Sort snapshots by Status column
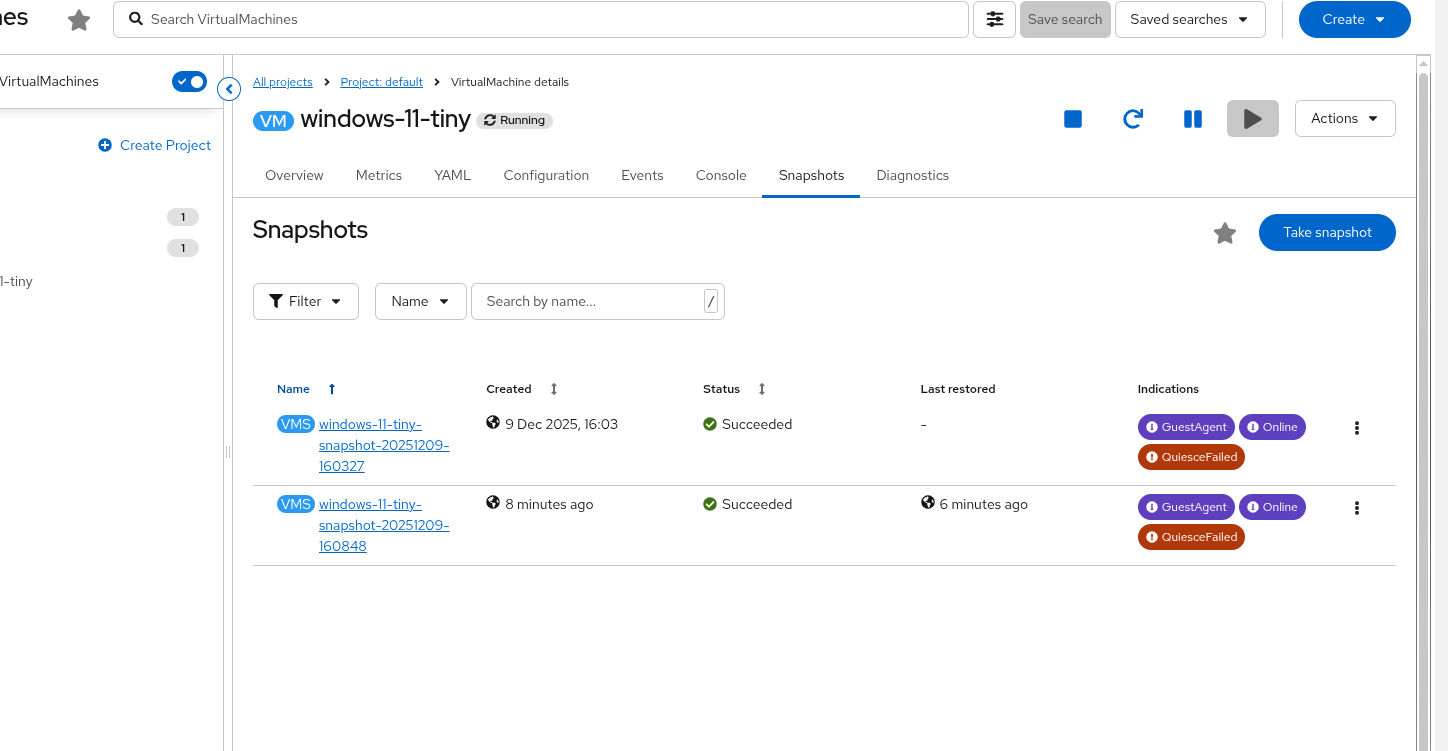1448x751 pixels. [762, 389]
